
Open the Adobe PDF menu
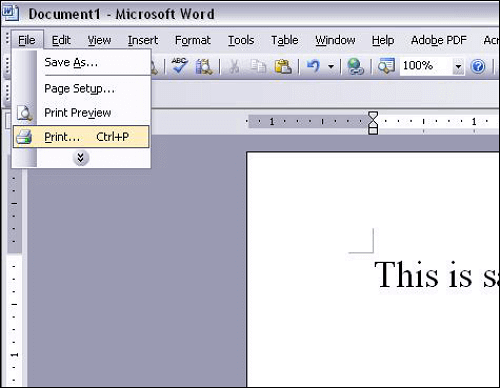point(438,40)
